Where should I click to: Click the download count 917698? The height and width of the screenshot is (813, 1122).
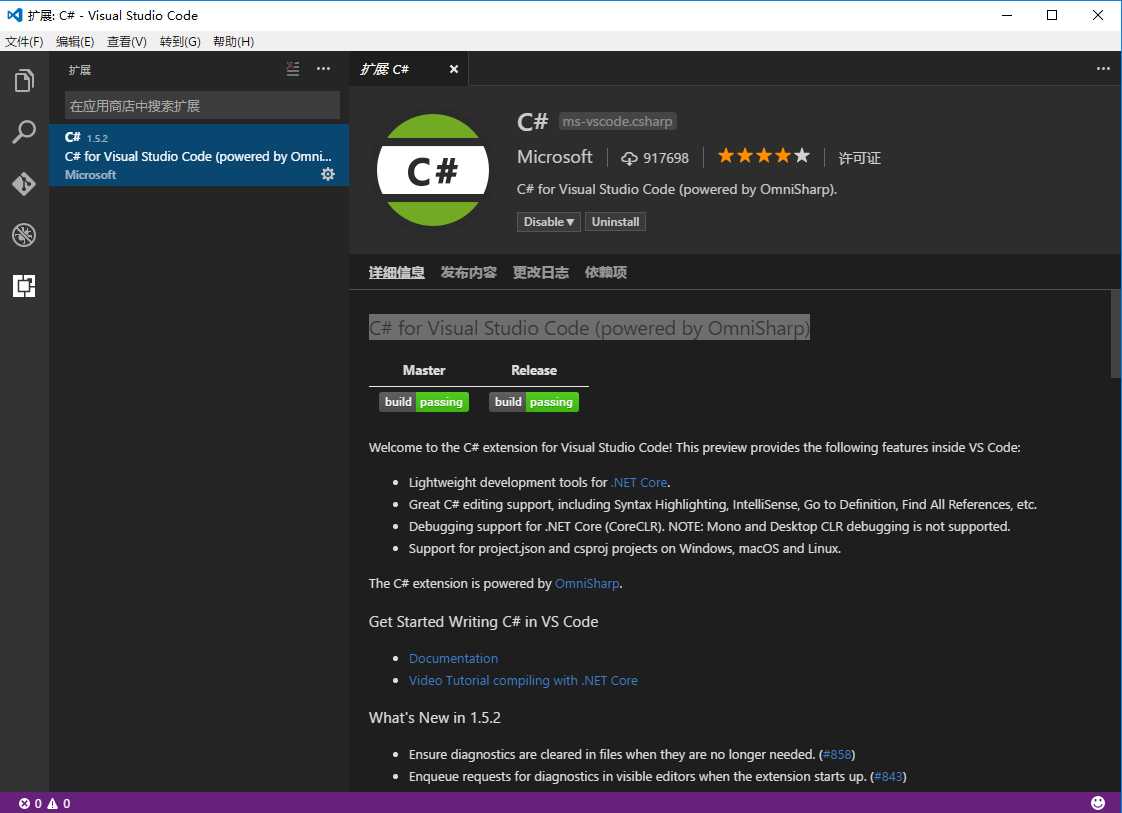(x=655, y=158)
